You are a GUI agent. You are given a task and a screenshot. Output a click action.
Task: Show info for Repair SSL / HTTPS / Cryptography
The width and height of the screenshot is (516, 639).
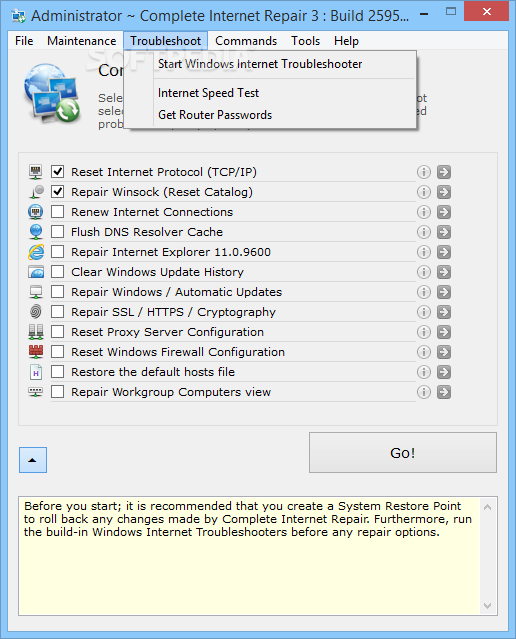coord(423,312)
